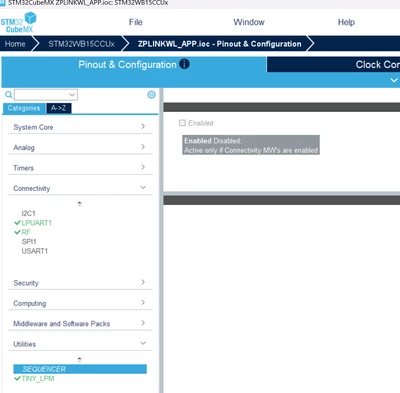Image resolution: width=400 pixels, height=393 pixels.
Task: Select SEQUENCER utility
Action: click(x=80, y=369)
